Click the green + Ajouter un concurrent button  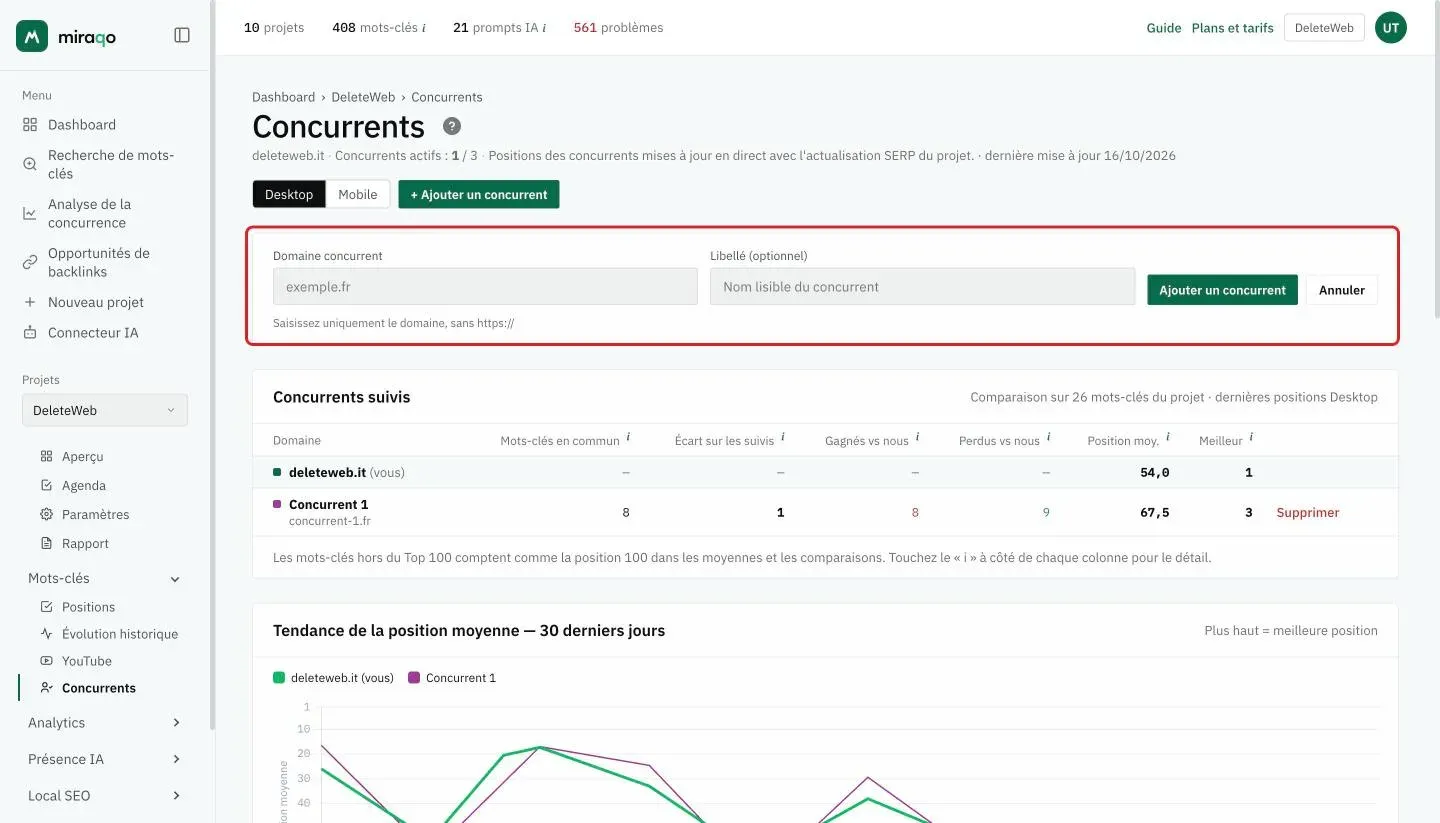point(479,194)
